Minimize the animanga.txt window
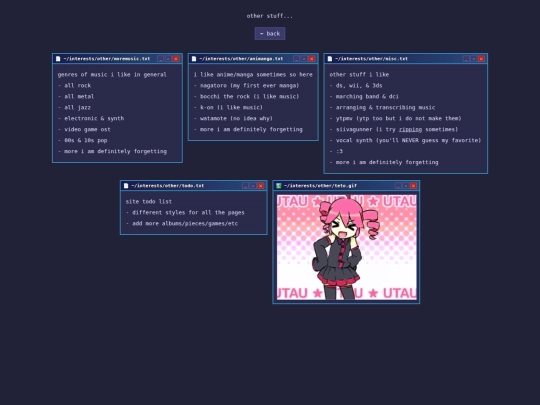Viewport: 540px width, 405px height. pos(296,59)
